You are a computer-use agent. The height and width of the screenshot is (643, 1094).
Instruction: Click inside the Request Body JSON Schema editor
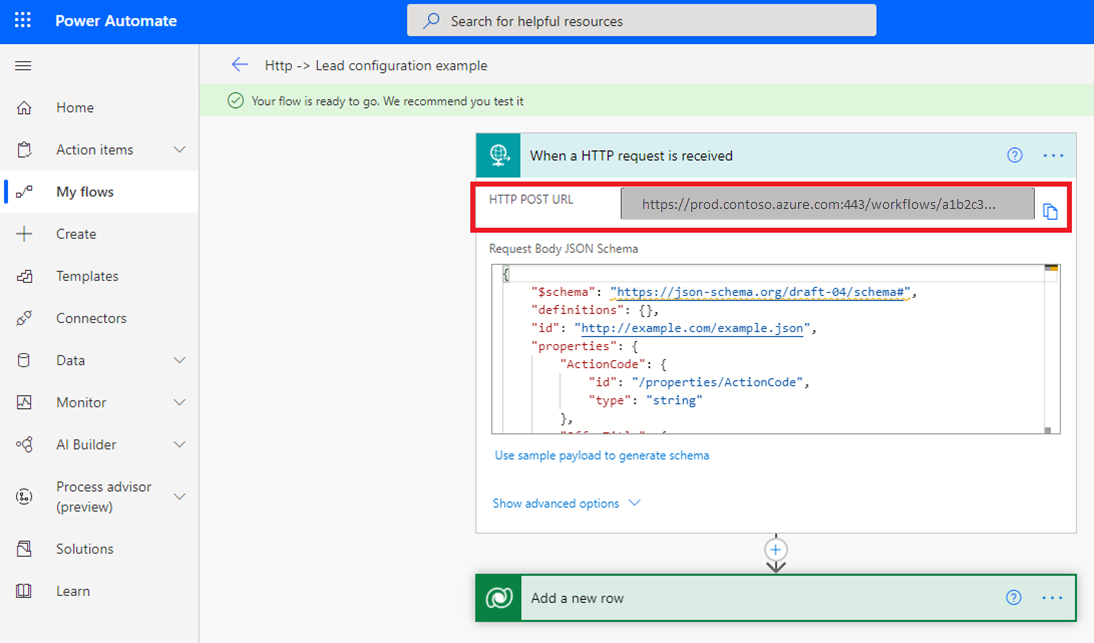pos(776,349)
